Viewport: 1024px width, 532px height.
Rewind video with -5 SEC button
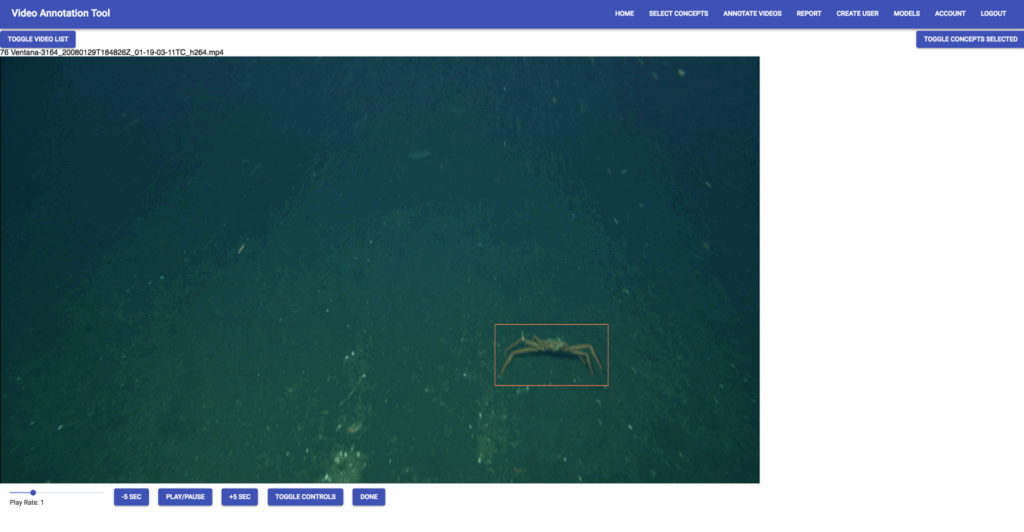[x=131, y=497]
